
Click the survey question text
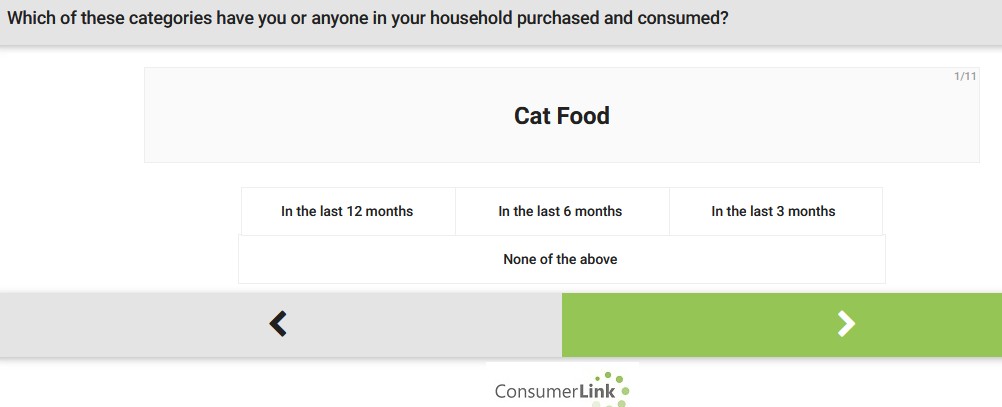click(367, 19)
